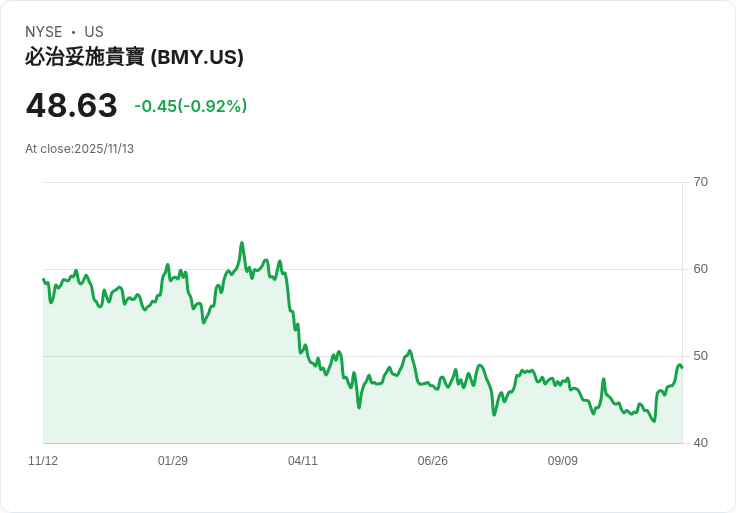
Task: Open the 必治妥施貴寶 (BMY.US) stock title
Action: 134,57
